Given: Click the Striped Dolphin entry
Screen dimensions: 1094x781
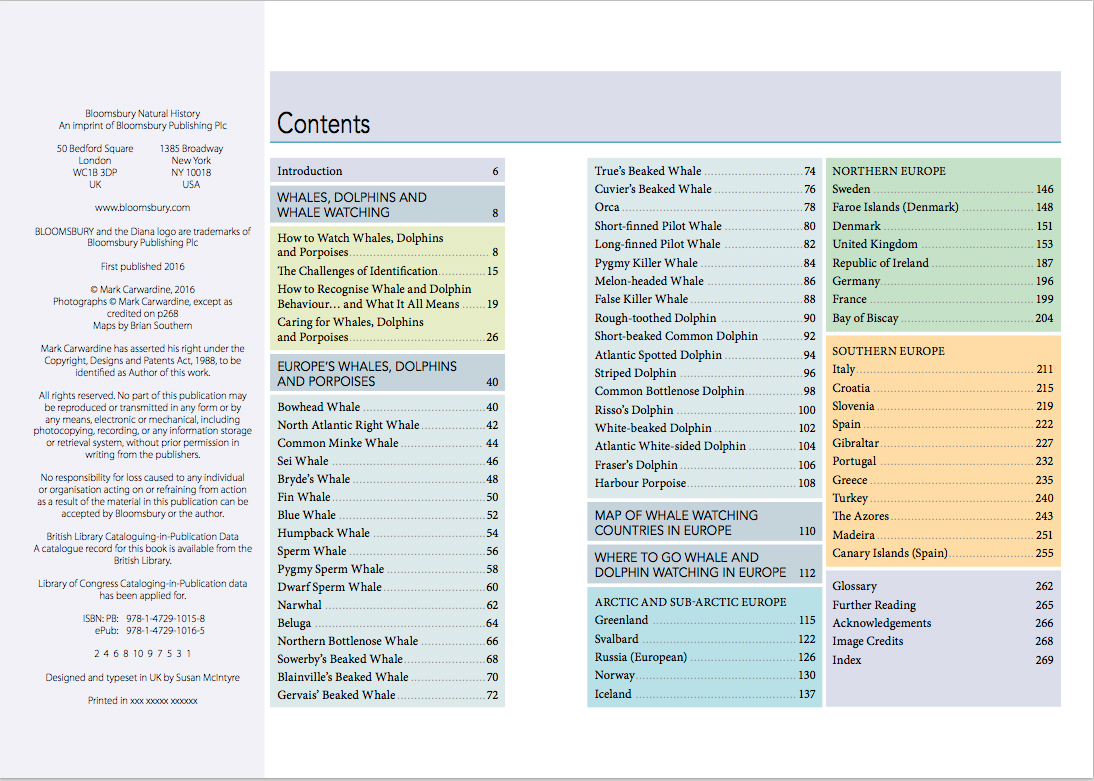Looking at the screenshot, I should pyautogui.click(x=705, y=373).
